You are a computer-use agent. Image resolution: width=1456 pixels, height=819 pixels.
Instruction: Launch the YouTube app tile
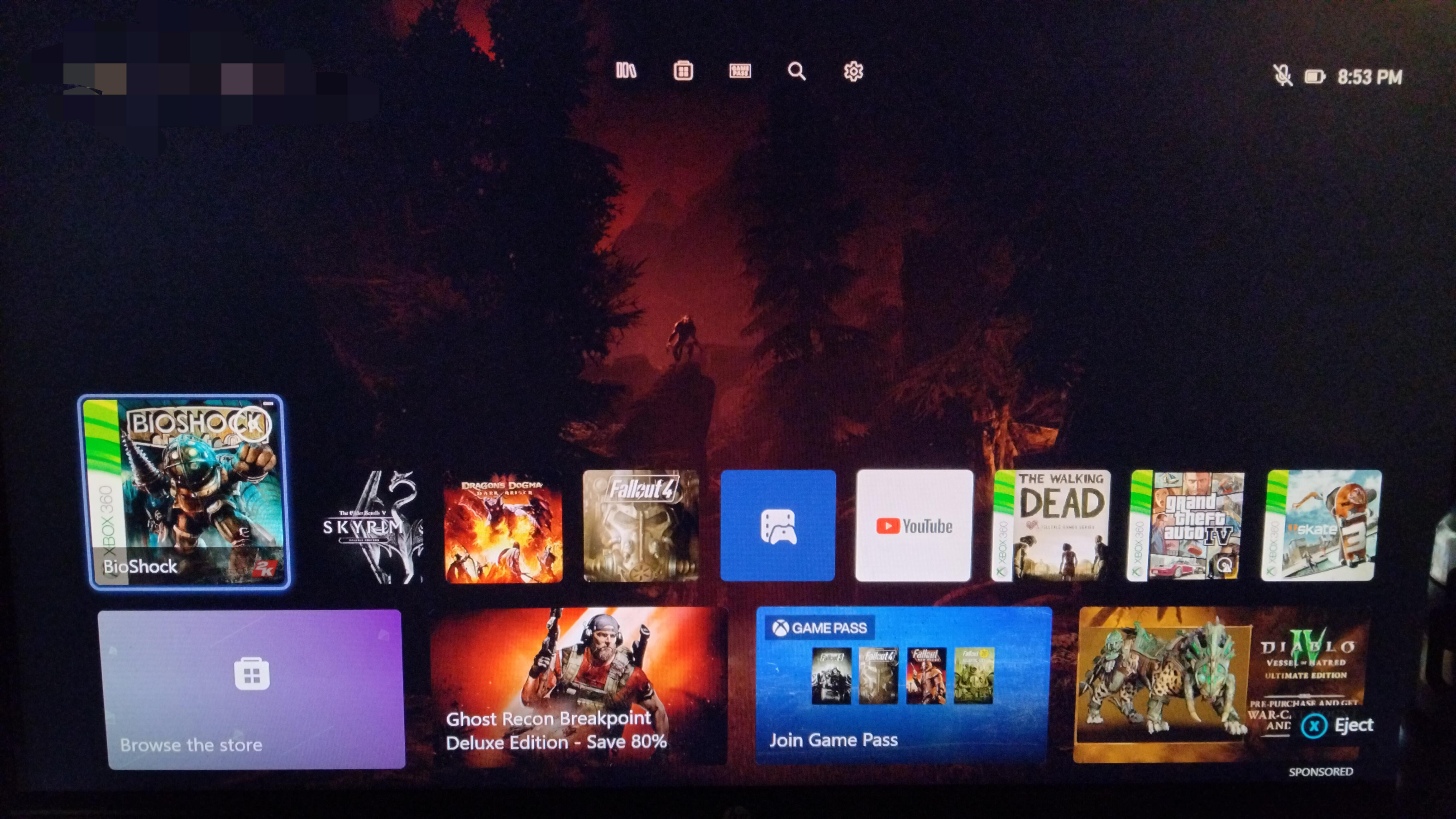point(914,526)
